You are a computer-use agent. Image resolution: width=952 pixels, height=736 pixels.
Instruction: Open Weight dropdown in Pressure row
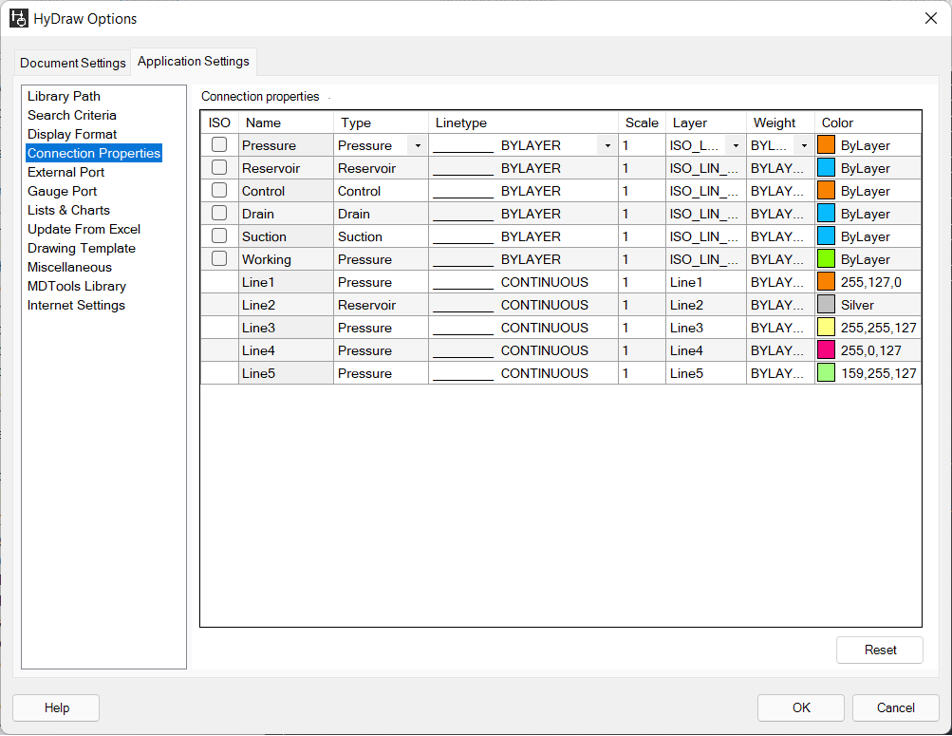coord(804,146)
